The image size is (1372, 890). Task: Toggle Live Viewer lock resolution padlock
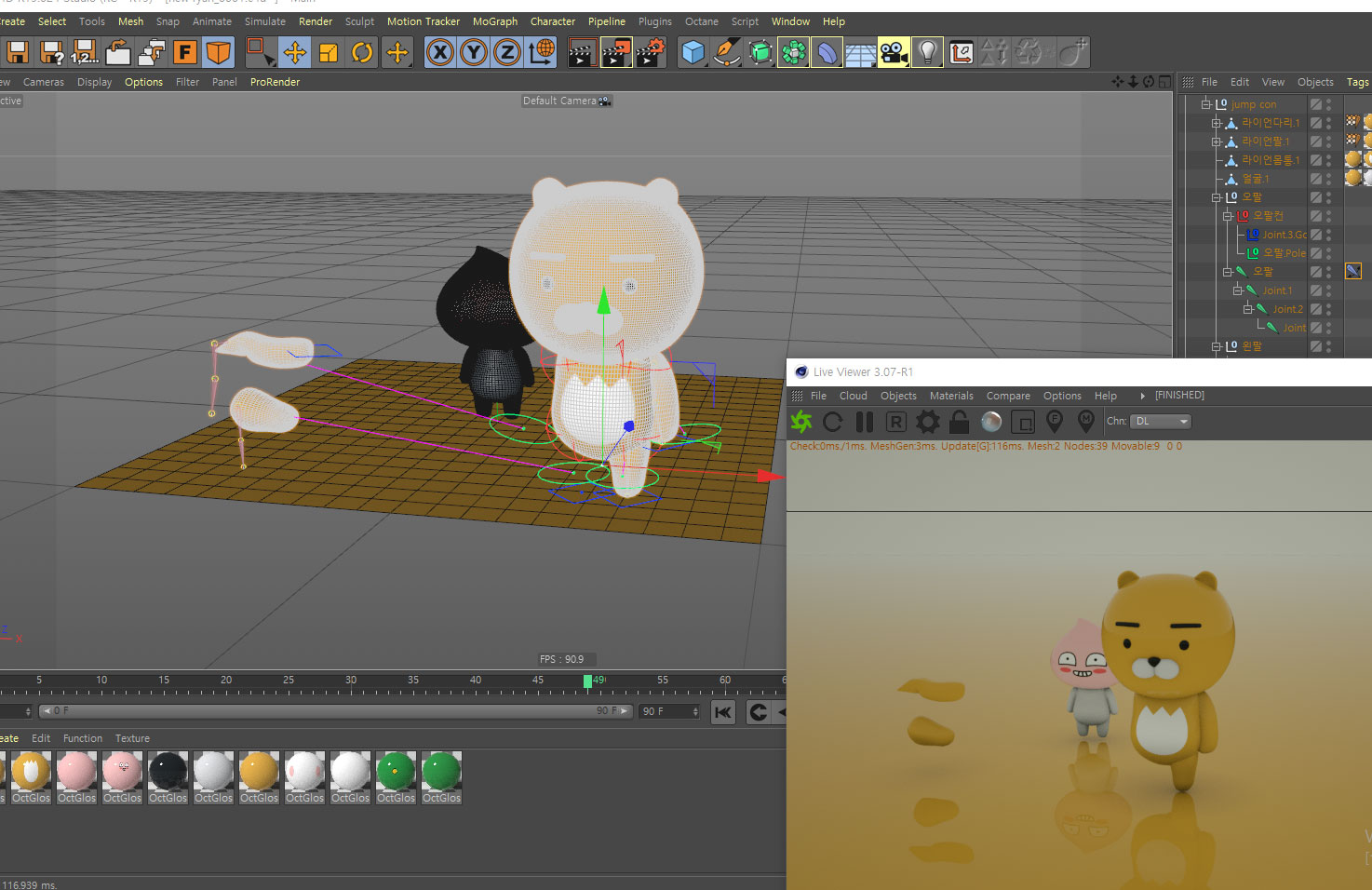click(x=960, y=423)
